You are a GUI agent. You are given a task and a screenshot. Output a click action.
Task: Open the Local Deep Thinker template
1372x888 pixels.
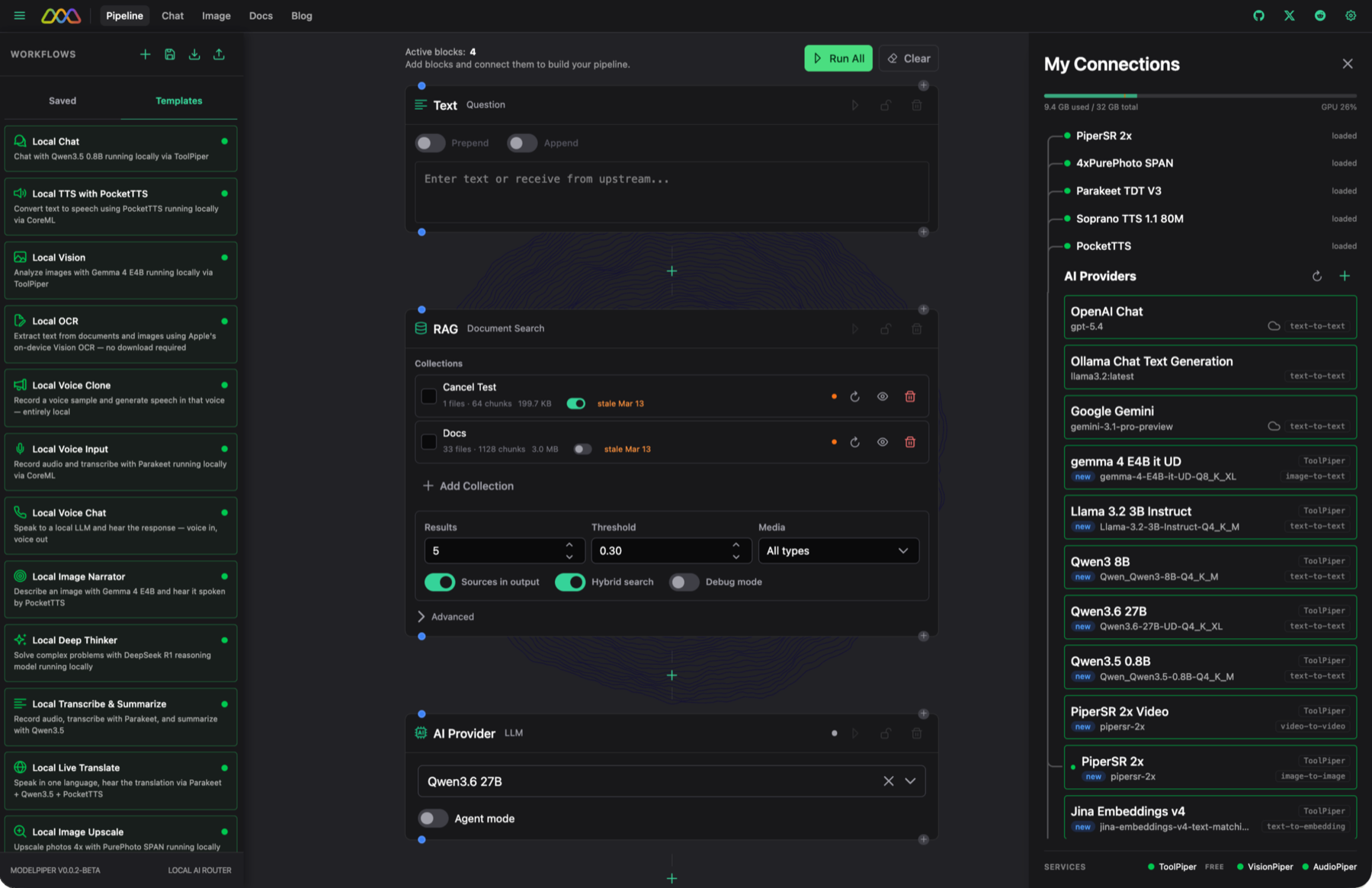pos(120,653)
